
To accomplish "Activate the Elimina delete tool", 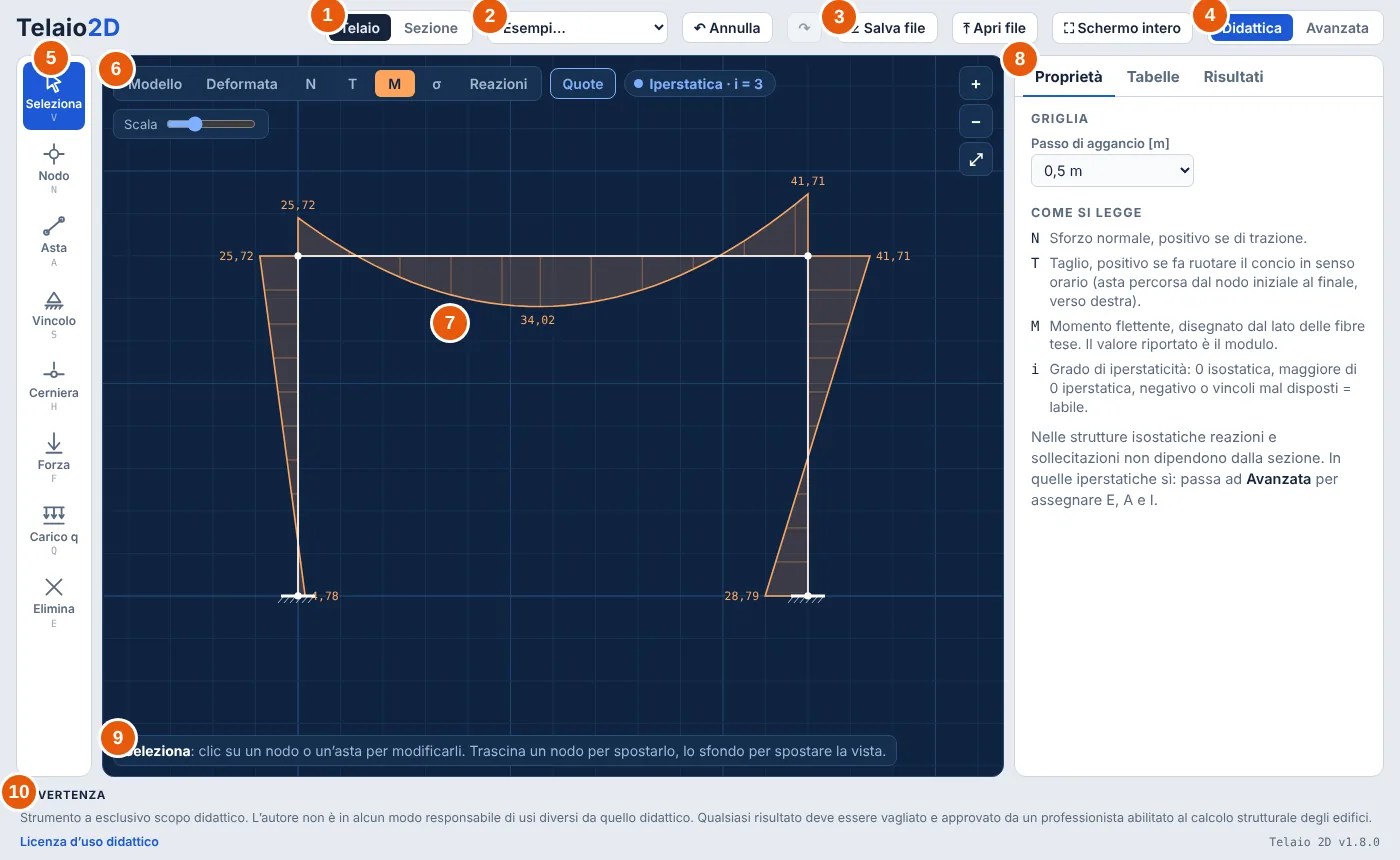I will [54, 601].
